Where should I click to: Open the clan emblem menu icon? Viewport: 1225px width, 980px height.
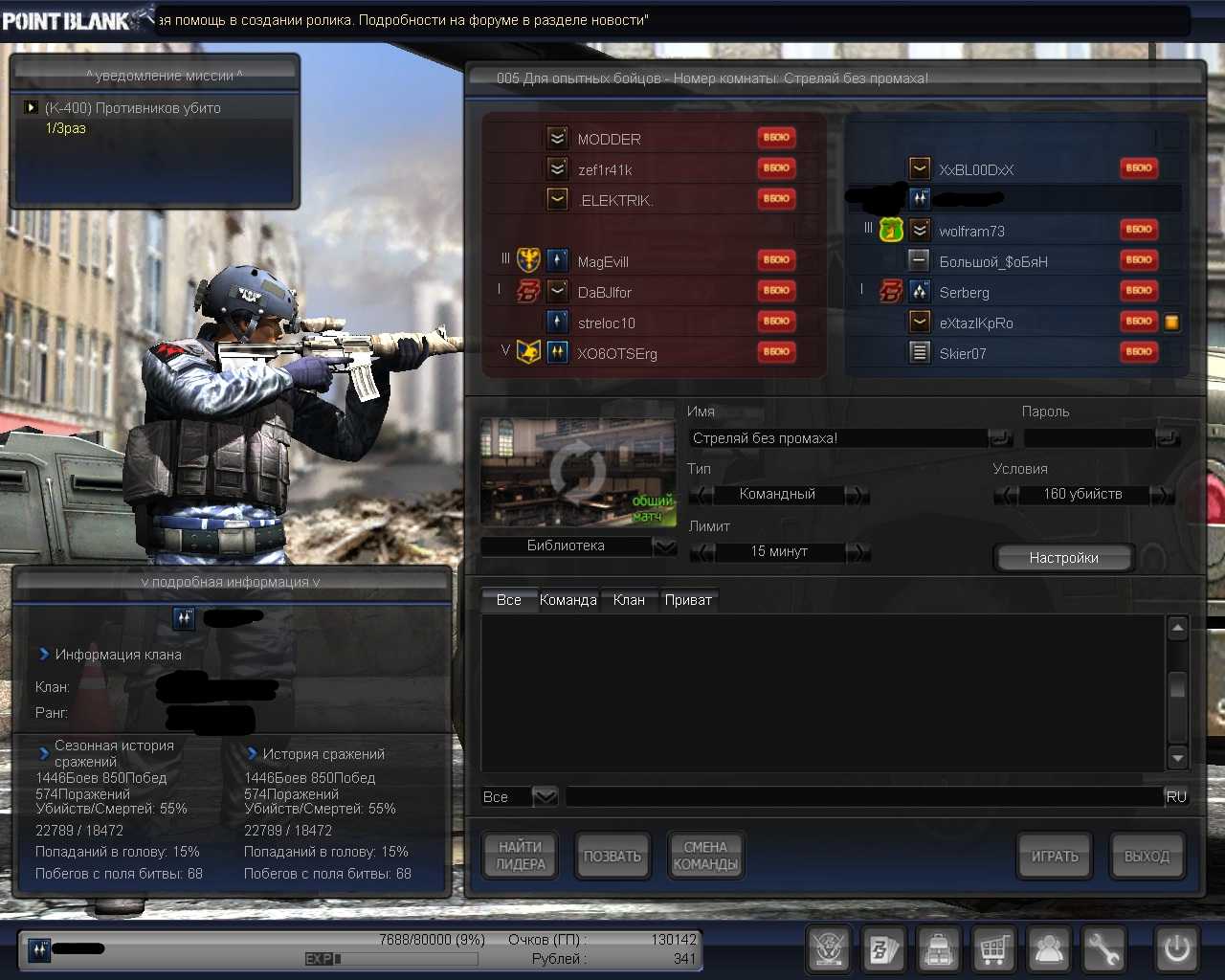tap(829, 948)
